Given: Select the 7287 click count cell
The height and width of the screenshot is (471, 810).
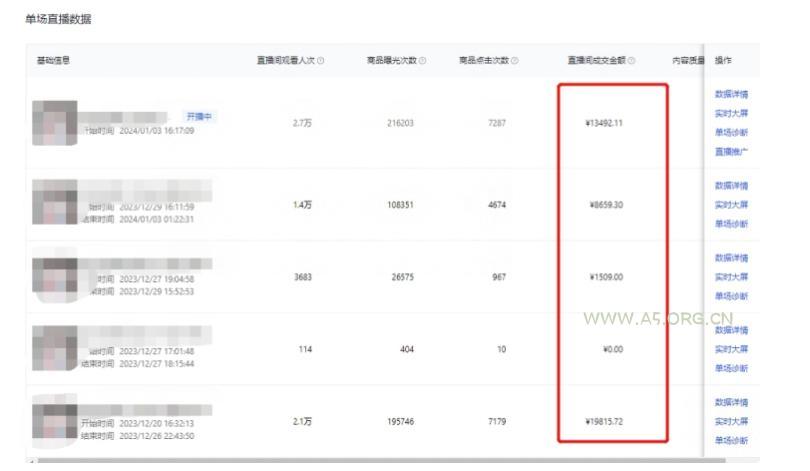Looking at the screenshot, I should point(497,123).
